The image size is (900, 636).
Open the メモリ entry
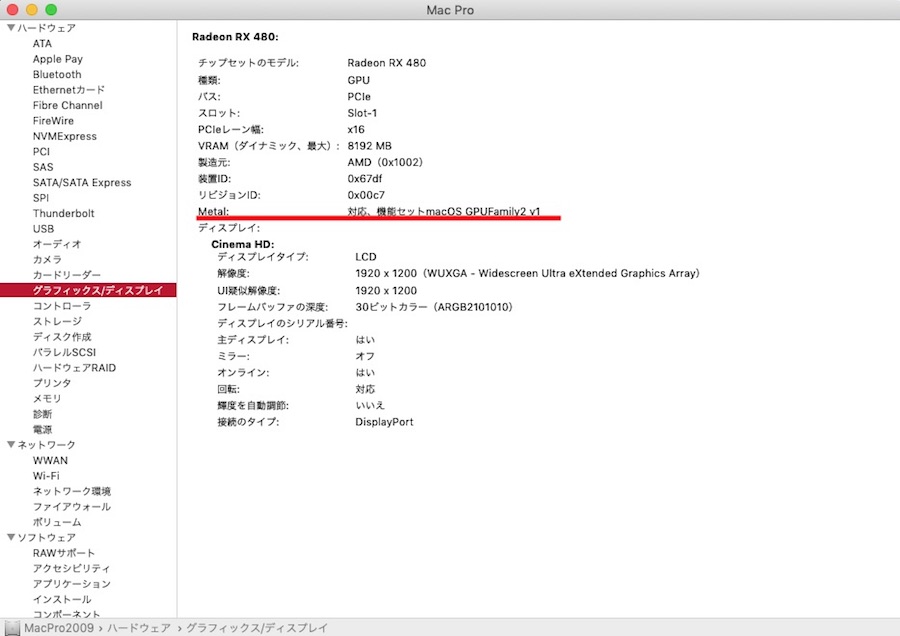click(x=47, y=398)
